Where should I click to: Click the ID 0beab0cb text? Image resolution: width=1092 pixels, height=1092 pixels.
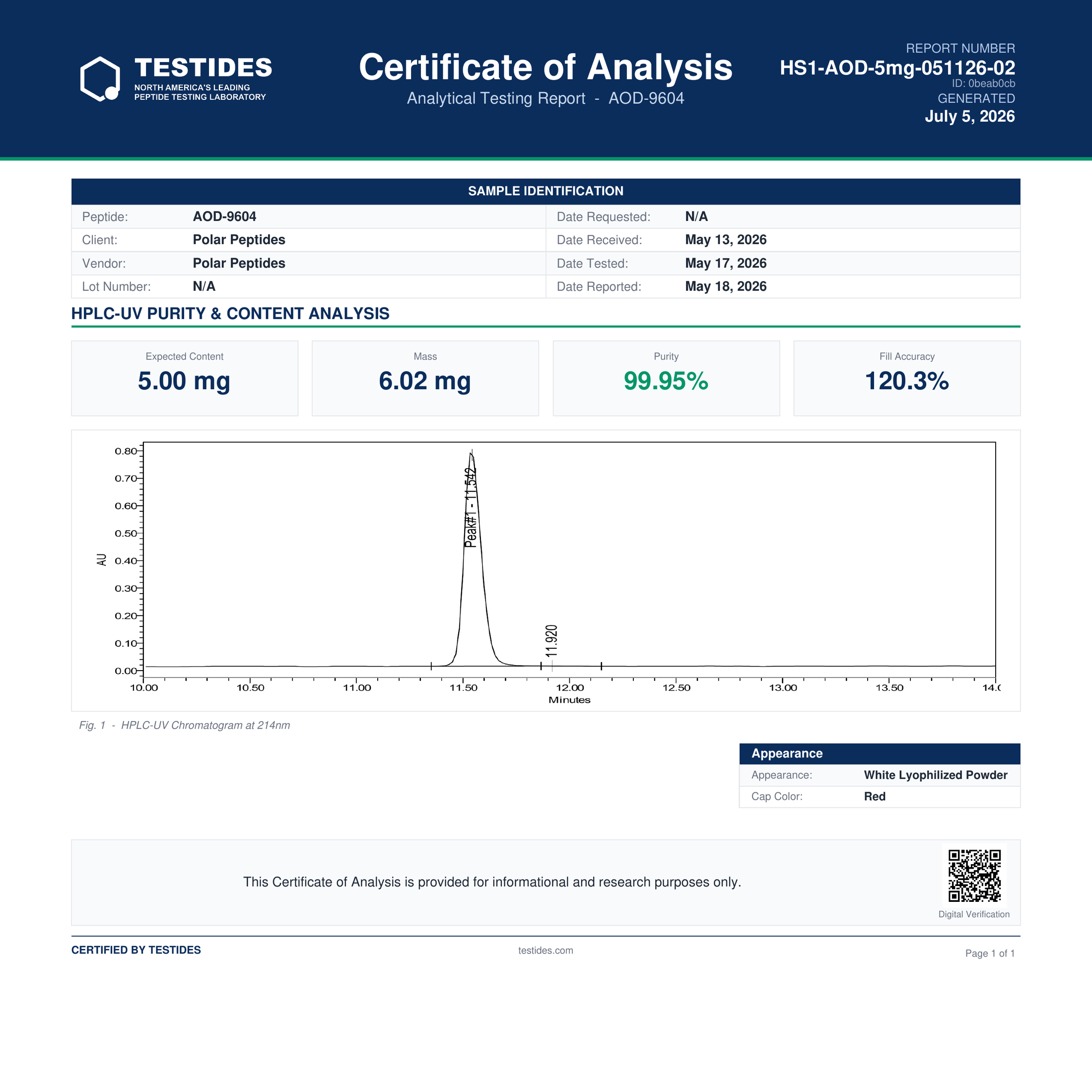(983, 84)
